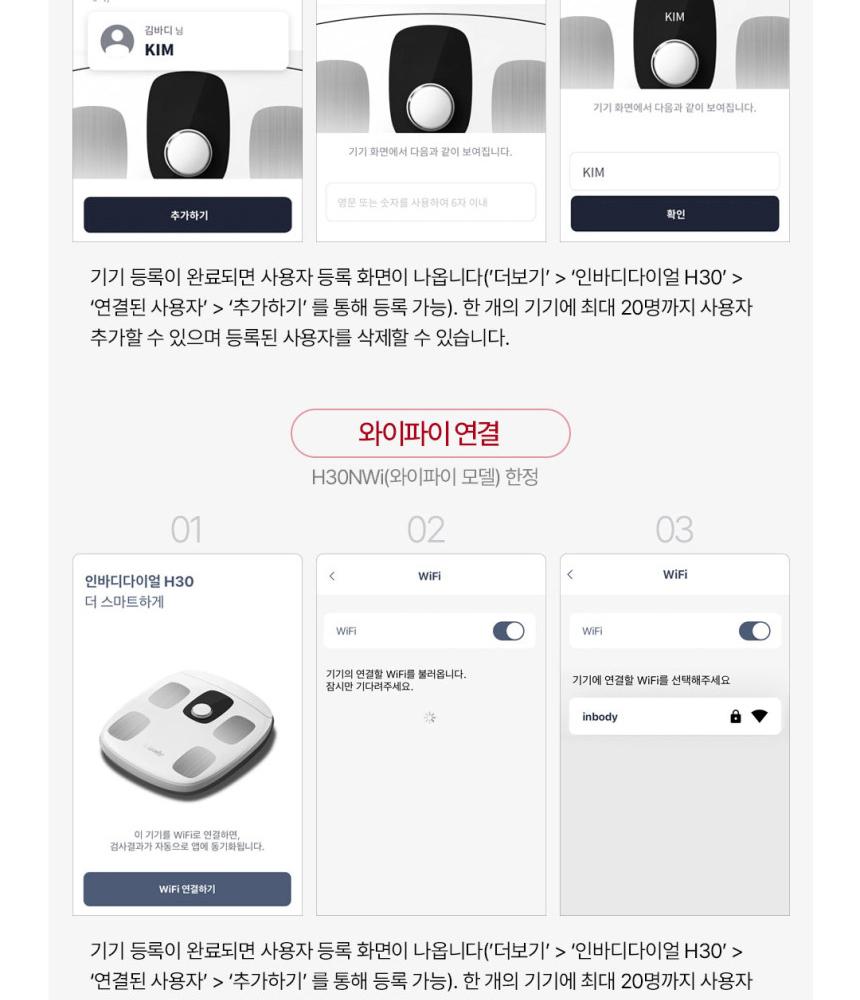The image size is (860, 1000).
Task: Click the dial knob in first top screenshot
Action: [x=188, y=152]
